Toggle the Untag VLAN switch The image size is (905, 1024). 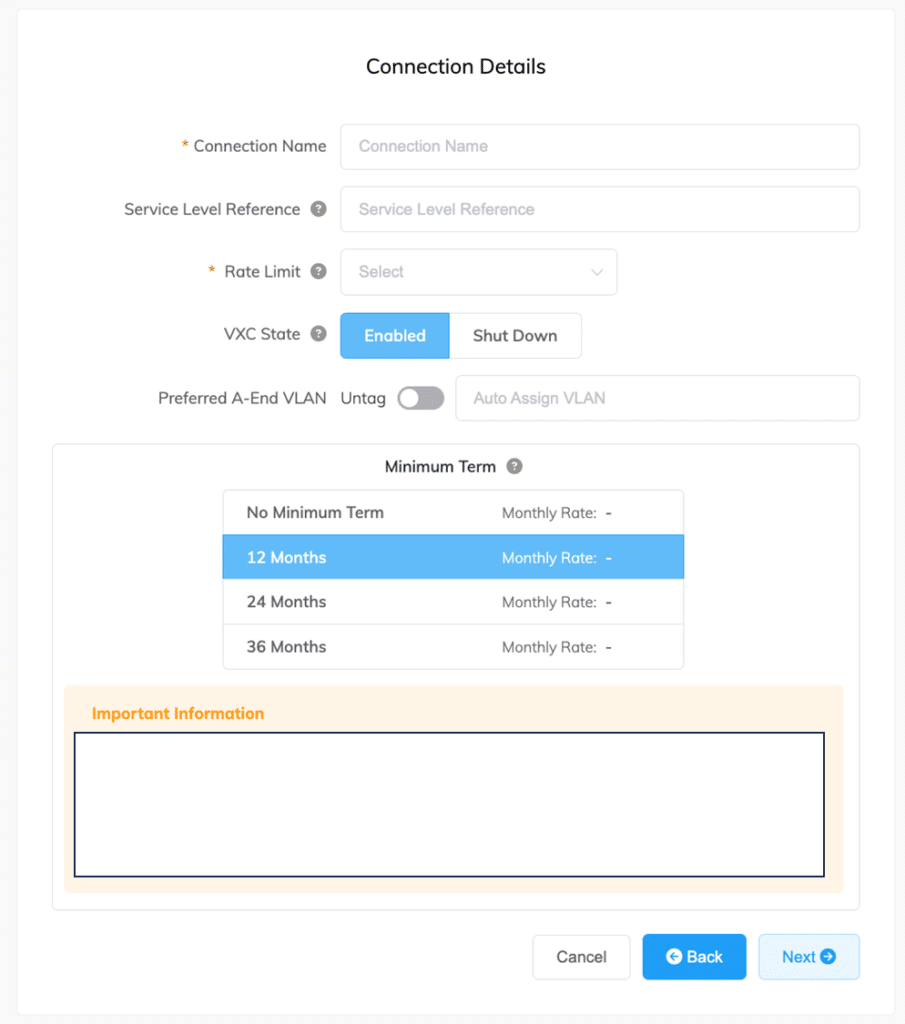point(420,398)
